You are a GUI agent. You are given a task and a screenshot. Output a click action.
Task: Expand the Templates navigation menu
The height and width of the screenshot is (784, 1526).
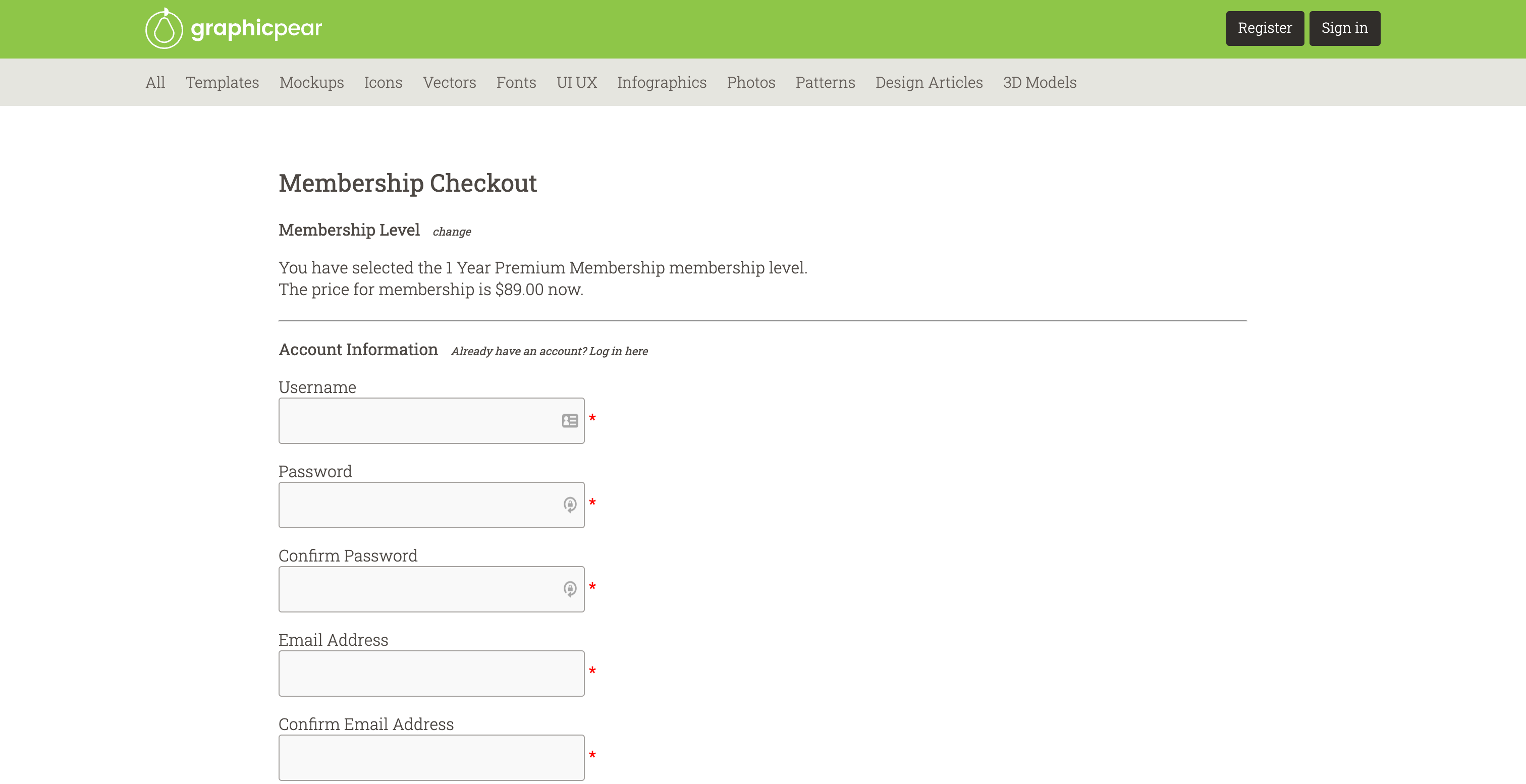coord(222,82)
